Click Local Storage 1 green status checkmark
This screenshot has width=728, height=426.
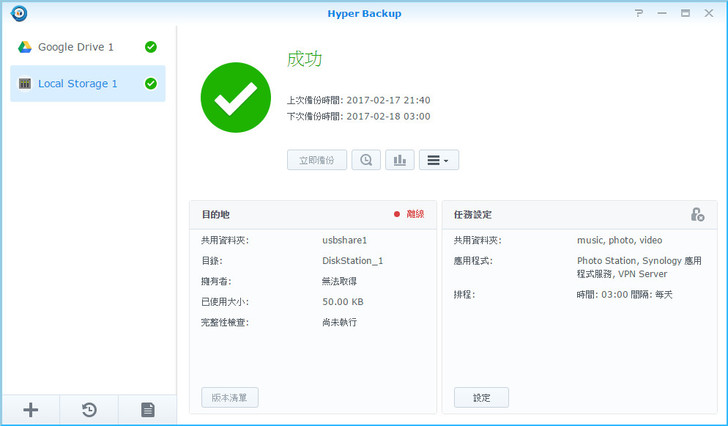151,84
